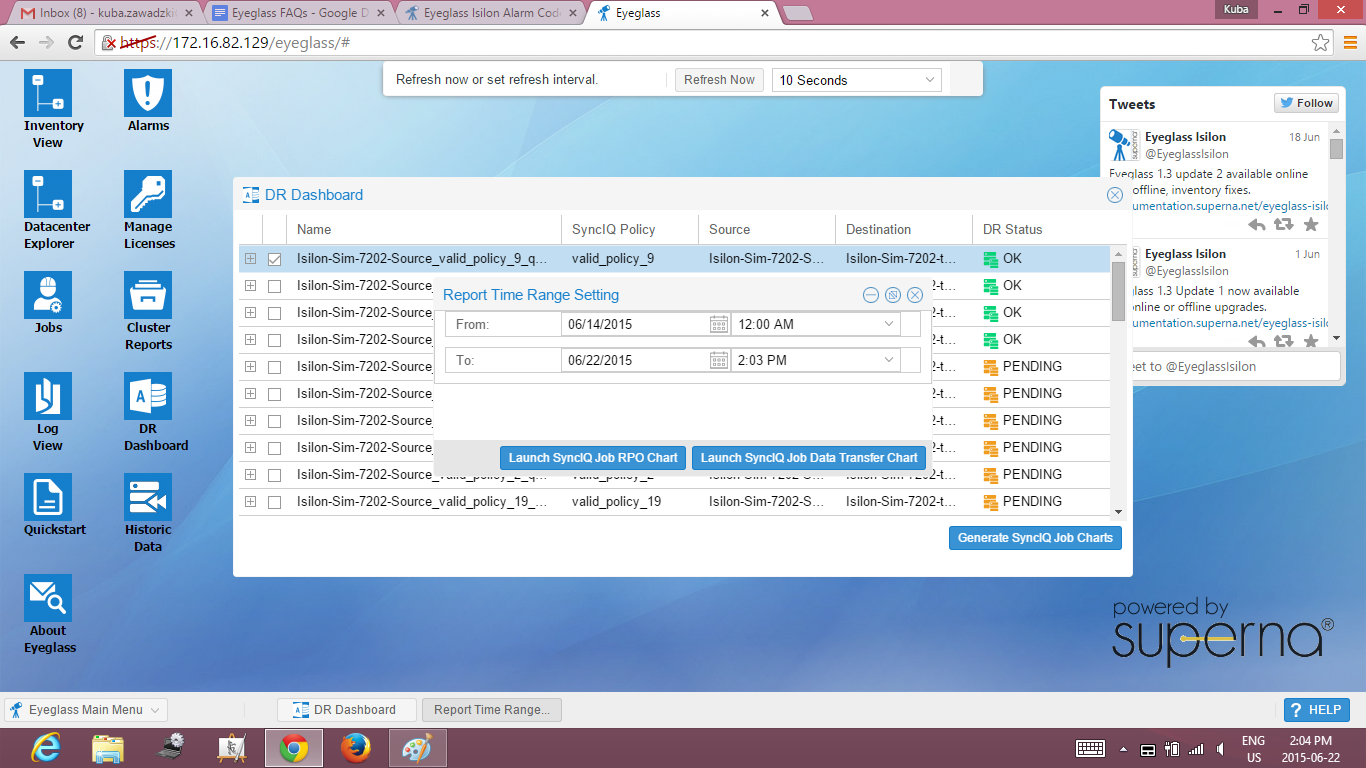Open the Eyeglass Main Menu dropdown
1366x768 pixels.
(86, 710)
